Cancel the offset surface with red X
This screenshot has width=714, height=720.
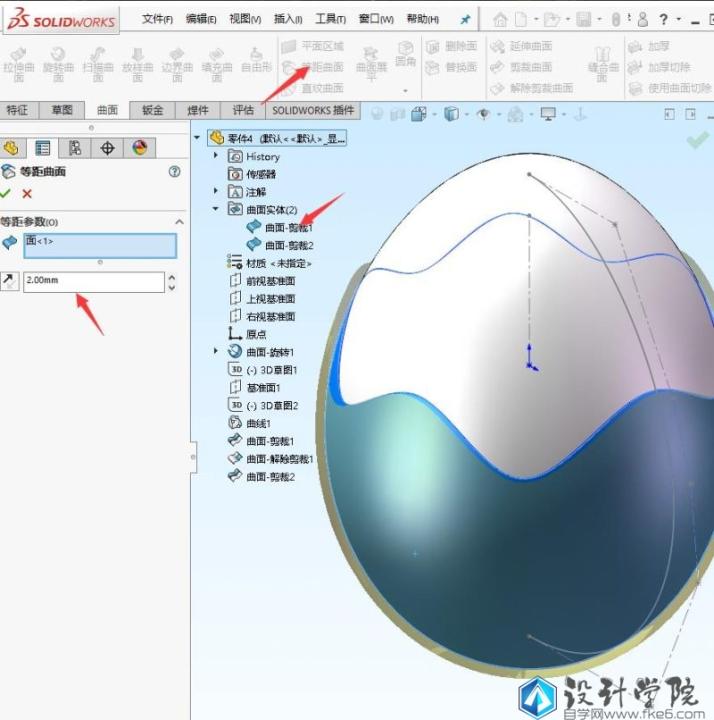pyautogui.click(x=27, y=193)
